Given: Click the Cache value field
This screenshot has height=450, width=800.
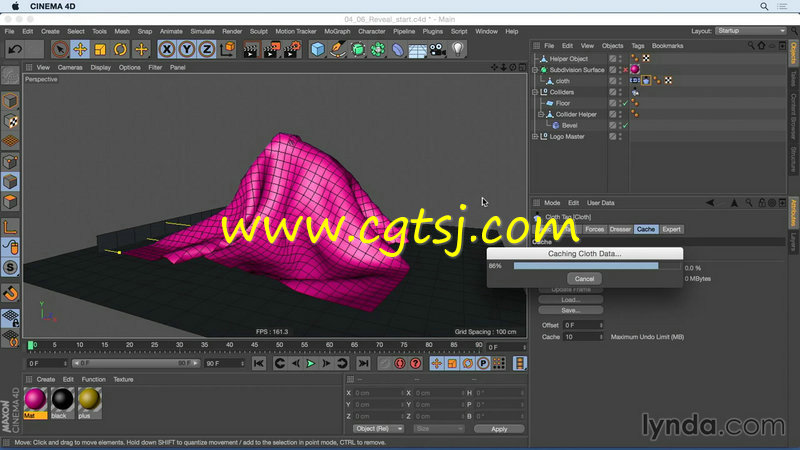Looking at the screenshot, I should coord(583,337).
